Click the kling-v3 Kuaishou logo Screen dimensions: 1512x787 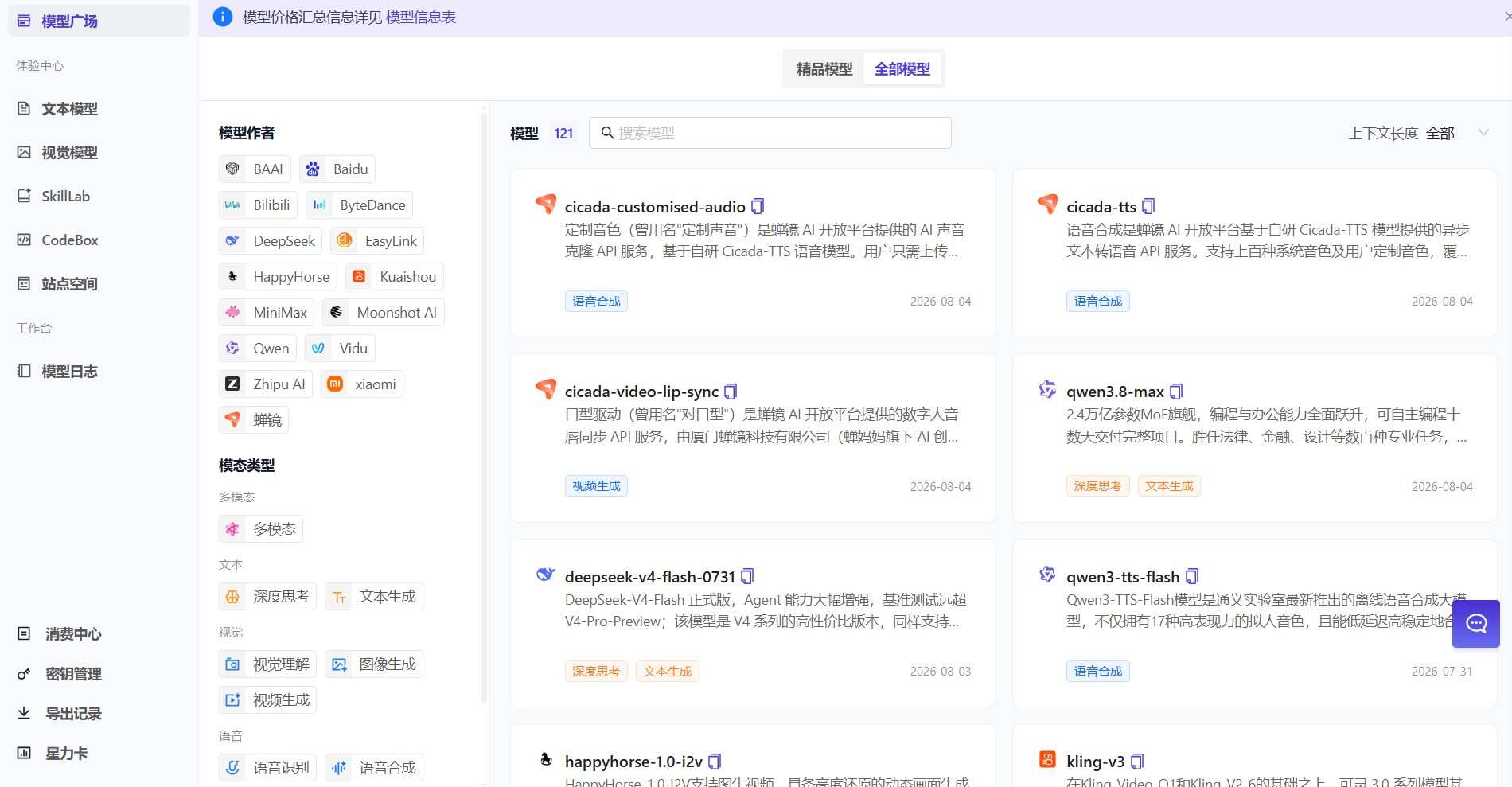[1047, 759]
